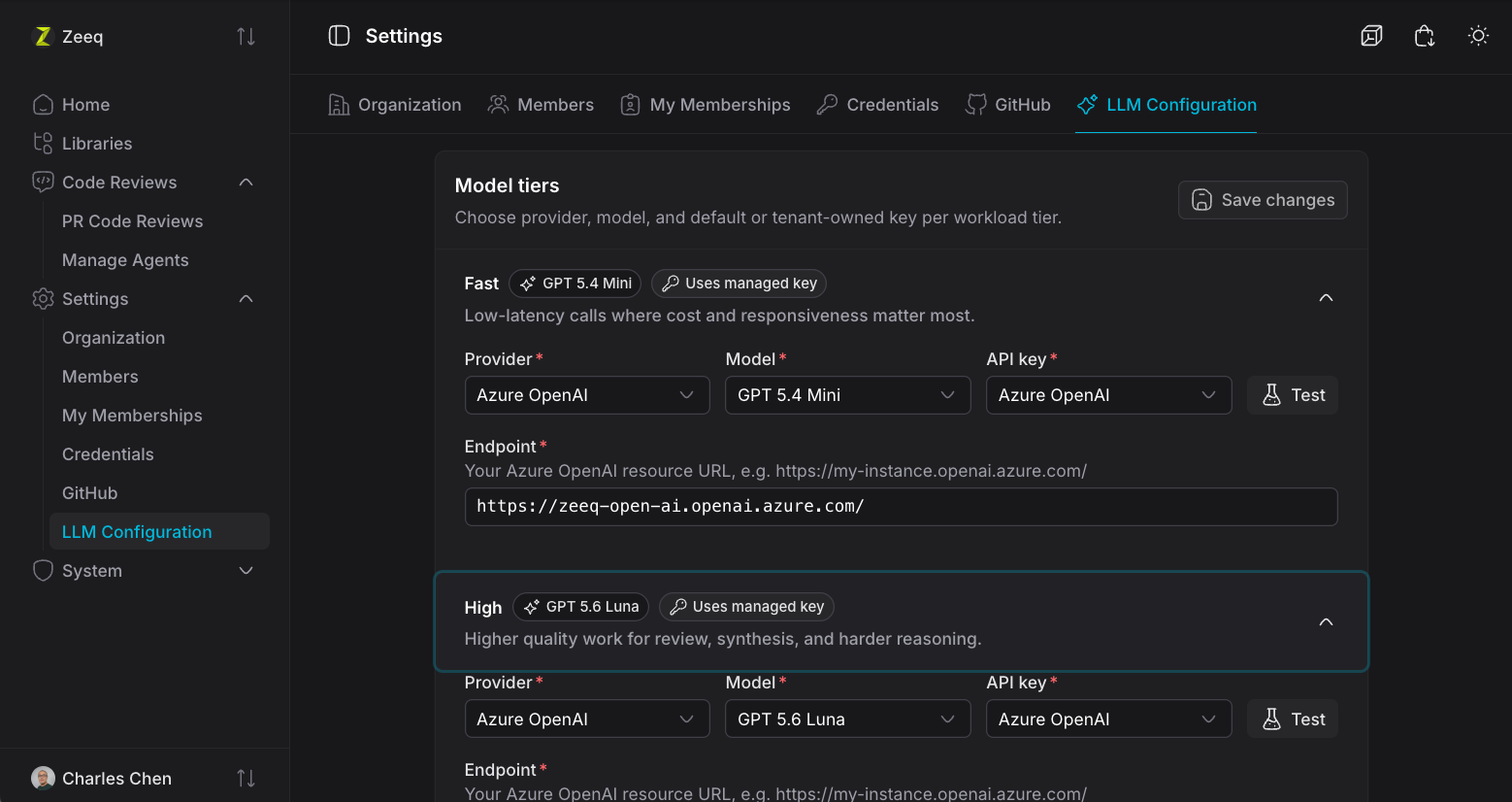Image resolution: width=1512 pixels, height=802 pixels.
Task: Click the Model tiers heading
Action: 507,185
